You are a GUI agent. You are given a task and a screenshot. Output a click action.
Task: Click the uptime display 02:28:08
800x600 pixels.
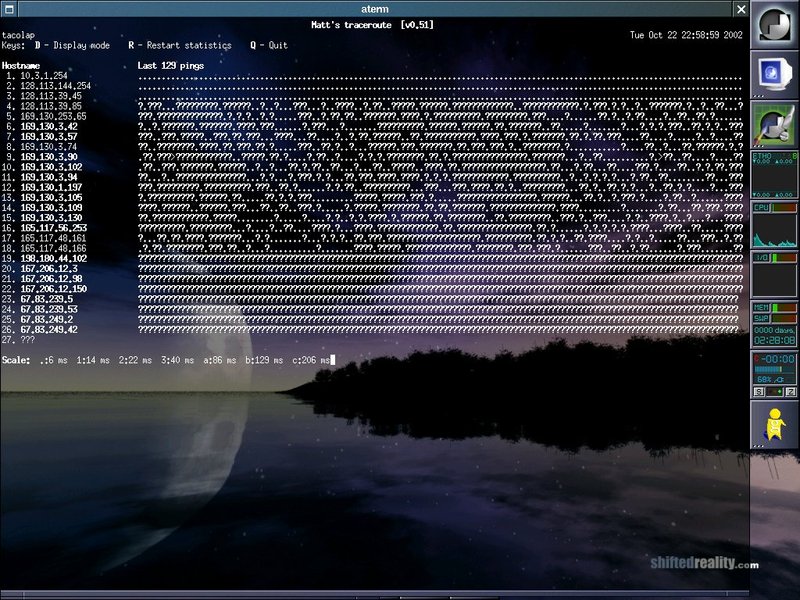(x=774, y=340)
